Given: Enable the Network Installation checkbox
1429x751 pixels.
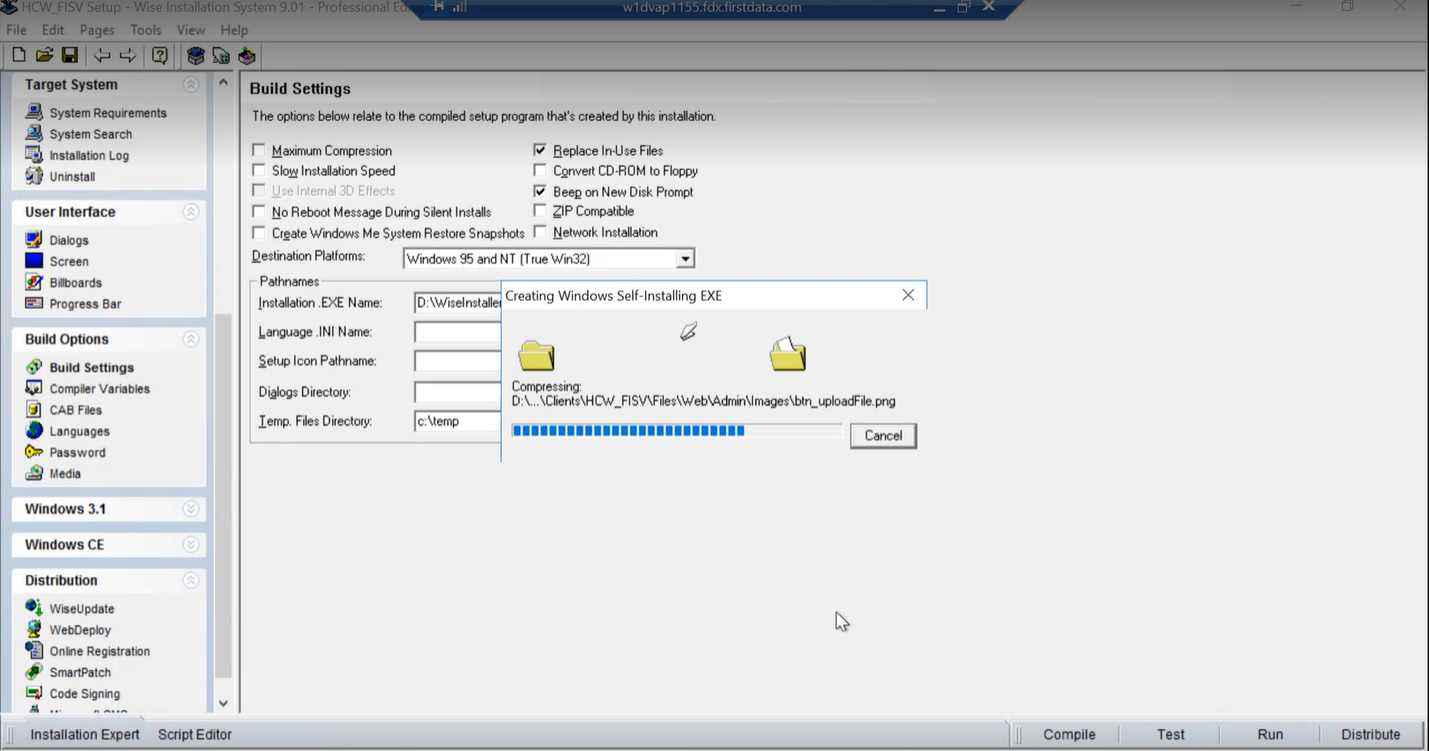Looking at the screenshot, I should coord(540,232).
